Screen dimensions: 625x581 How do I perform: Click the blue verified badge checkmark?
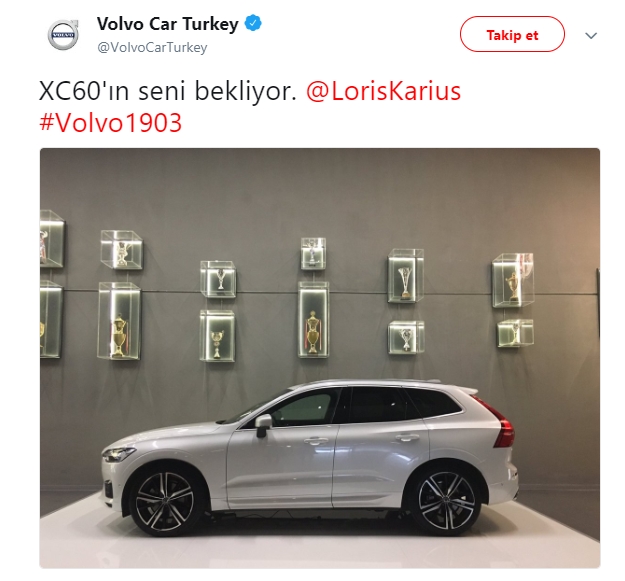click(253, 23)
